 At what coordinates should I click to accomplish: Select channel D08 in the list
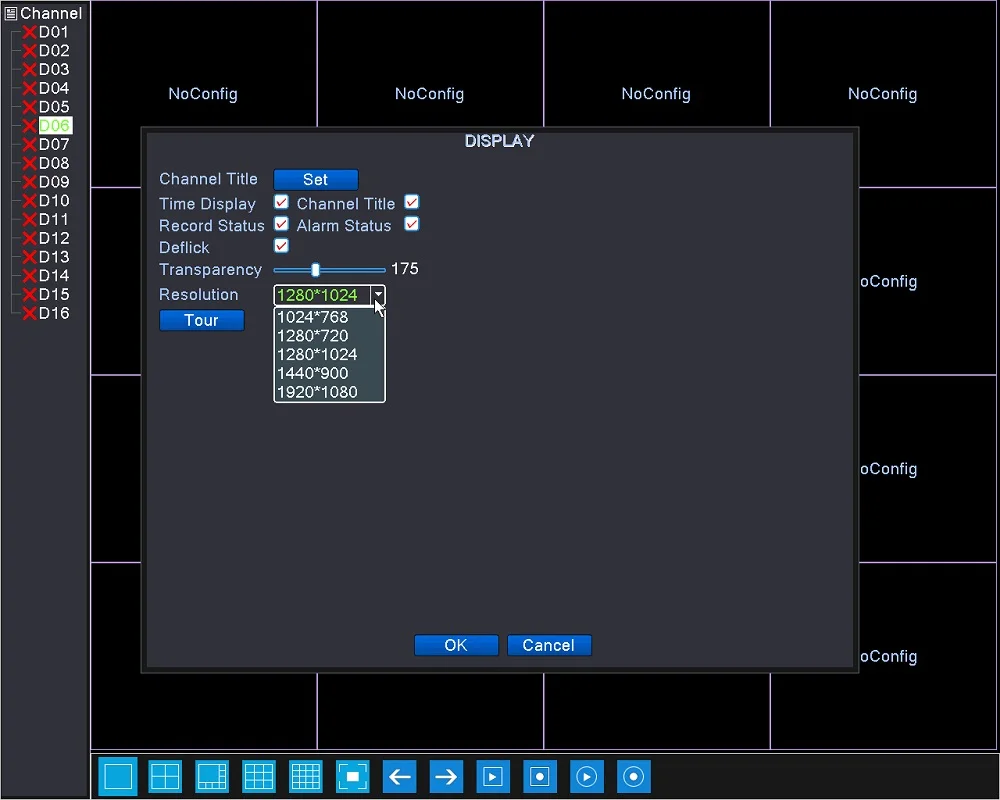coord(54,163)
